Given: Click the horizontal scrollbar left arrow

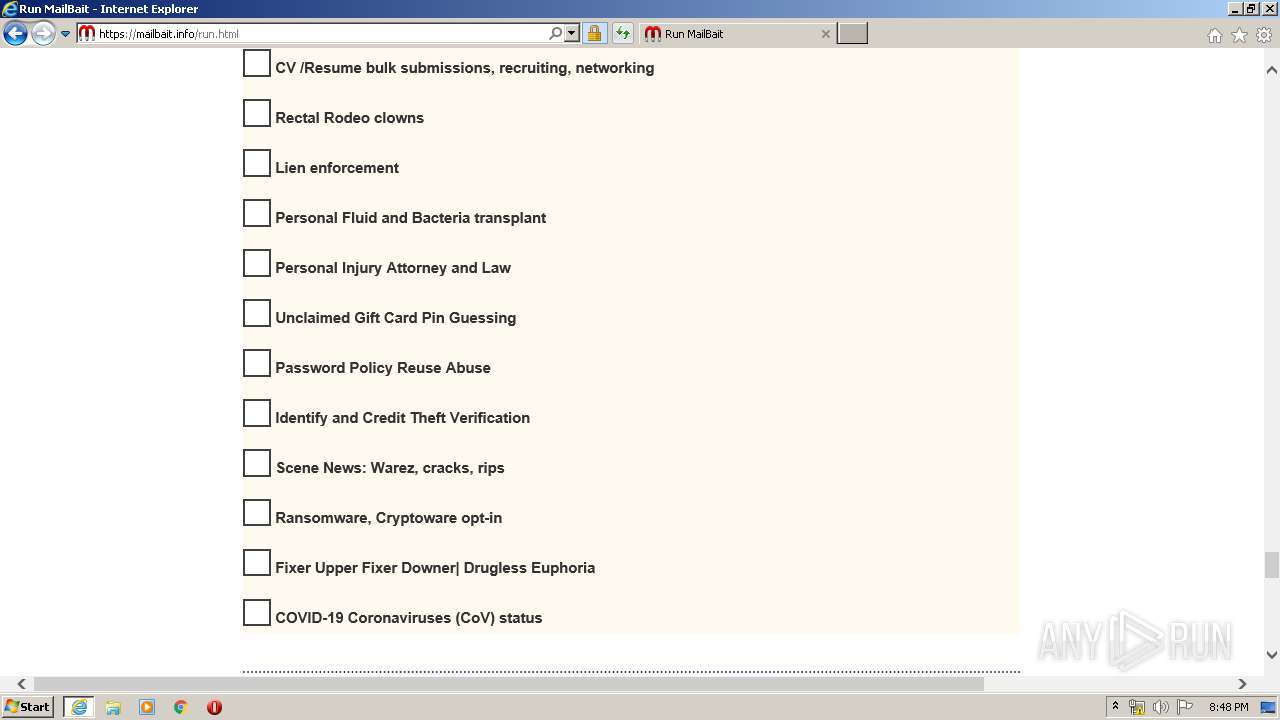Looking at the screenshot, I should click(21, 684).
